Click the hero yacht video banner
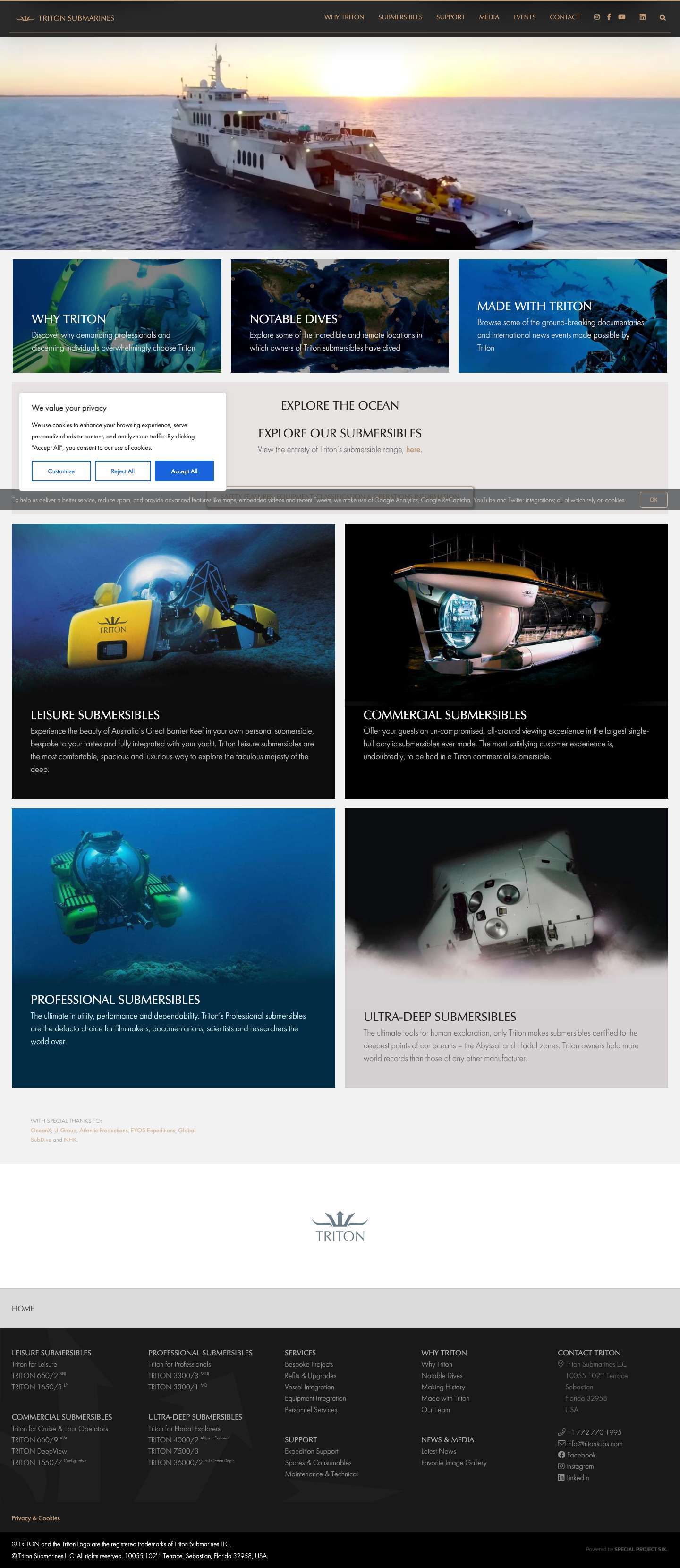 click(x=340, y=144)
